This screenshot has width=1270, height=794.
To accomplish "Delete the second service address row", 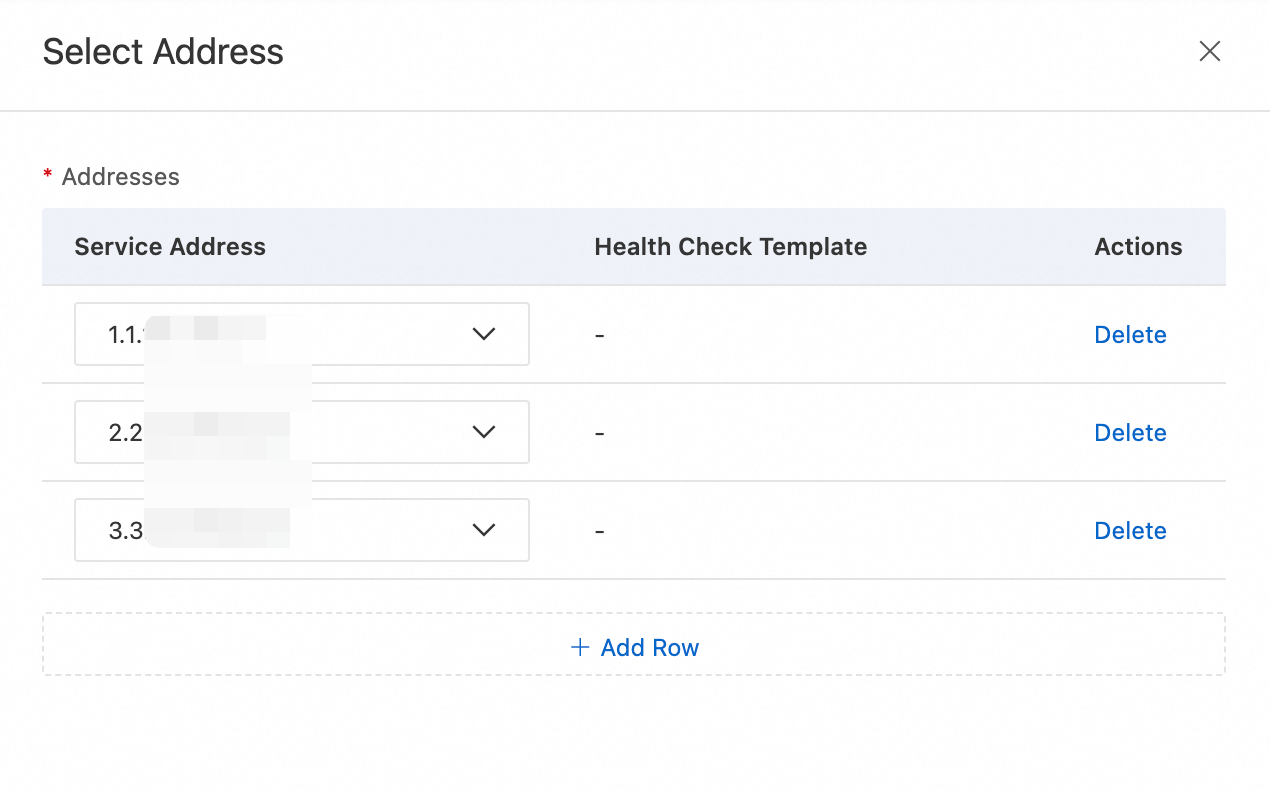I will pos(1130,433).
